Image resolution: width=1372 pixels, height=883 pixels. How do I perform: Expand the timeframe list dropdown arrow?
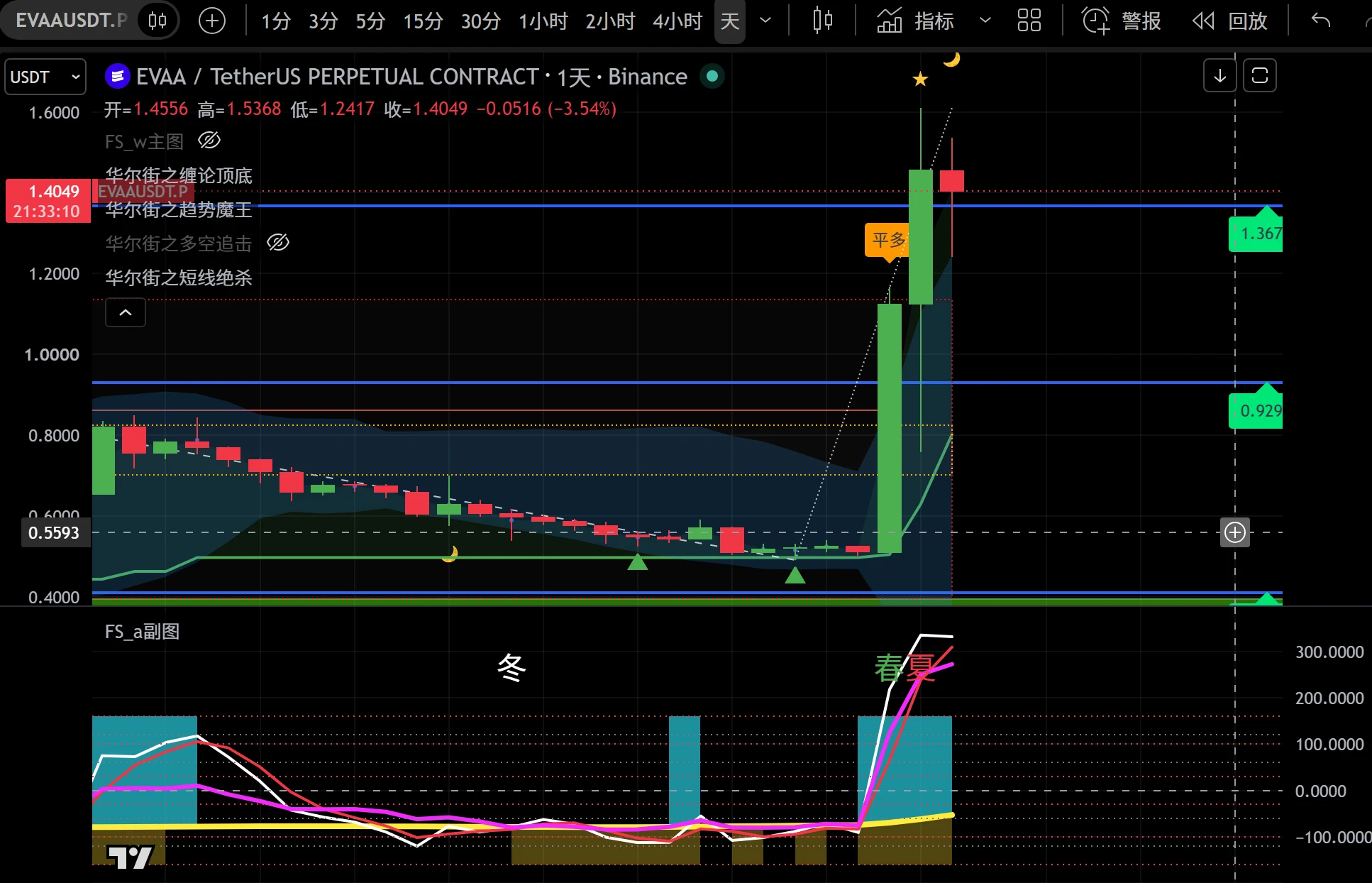click(765, 21)
